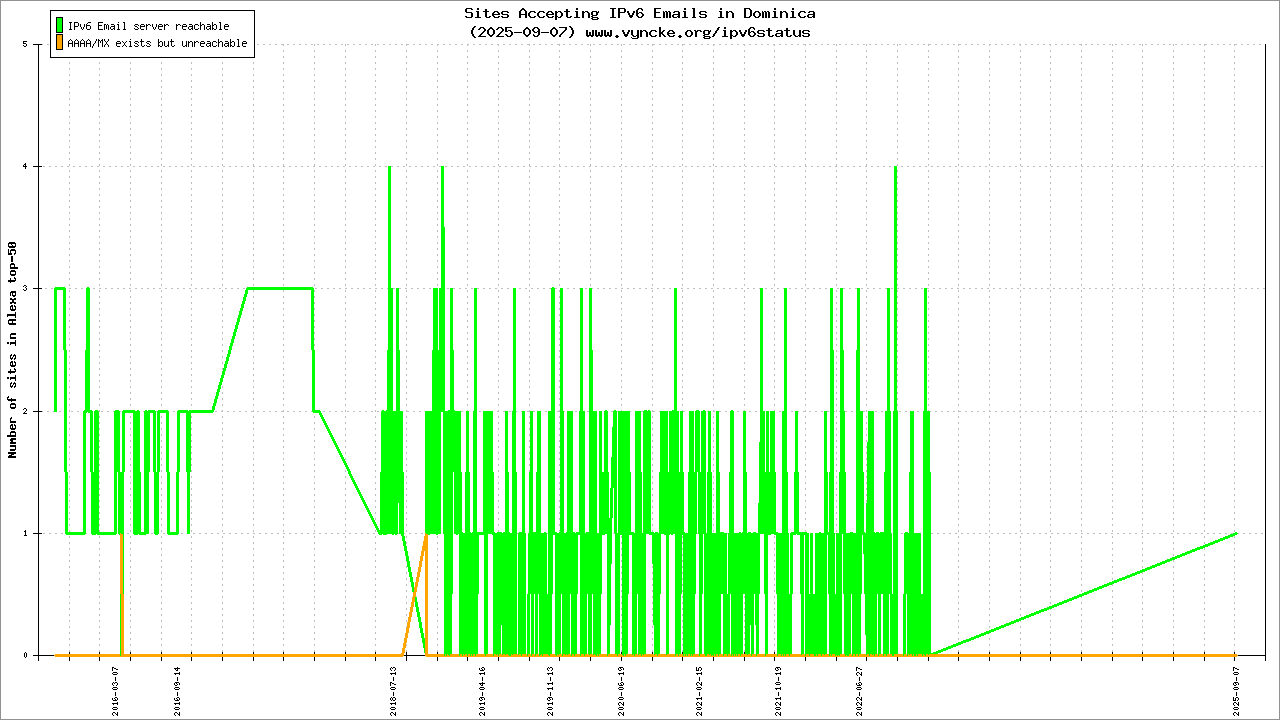Screen dimensions: 1280x720
Task: Click the y-axis label 'Number of sites in Alexa top-50'
Action: coord(13,350)
